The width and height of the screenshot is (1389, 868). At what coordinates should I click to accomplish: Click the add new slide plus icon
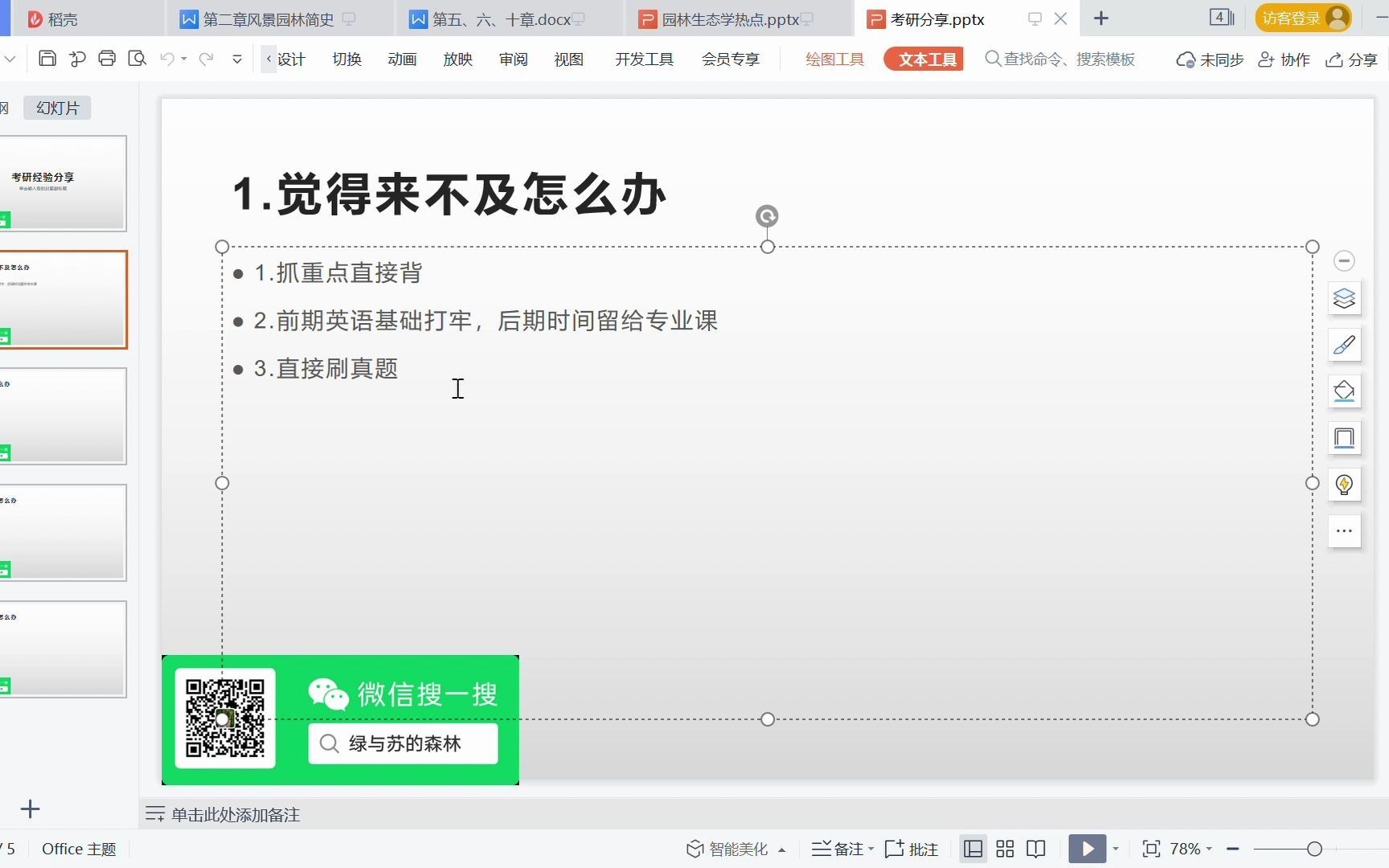tap(31, 809)
